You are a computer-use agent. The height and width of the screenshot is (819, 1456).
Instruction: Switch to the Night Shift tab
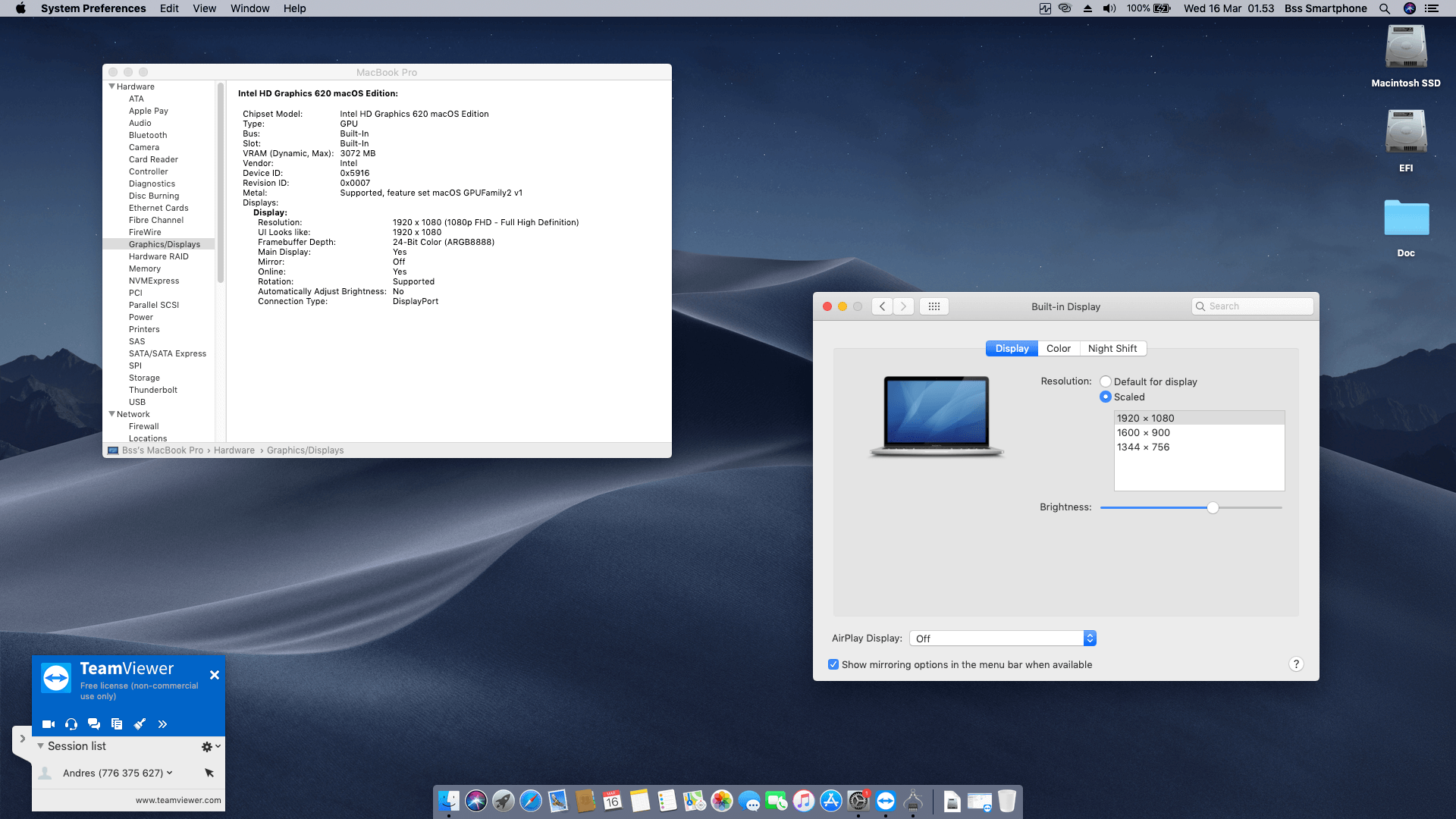coord(1112,348)
